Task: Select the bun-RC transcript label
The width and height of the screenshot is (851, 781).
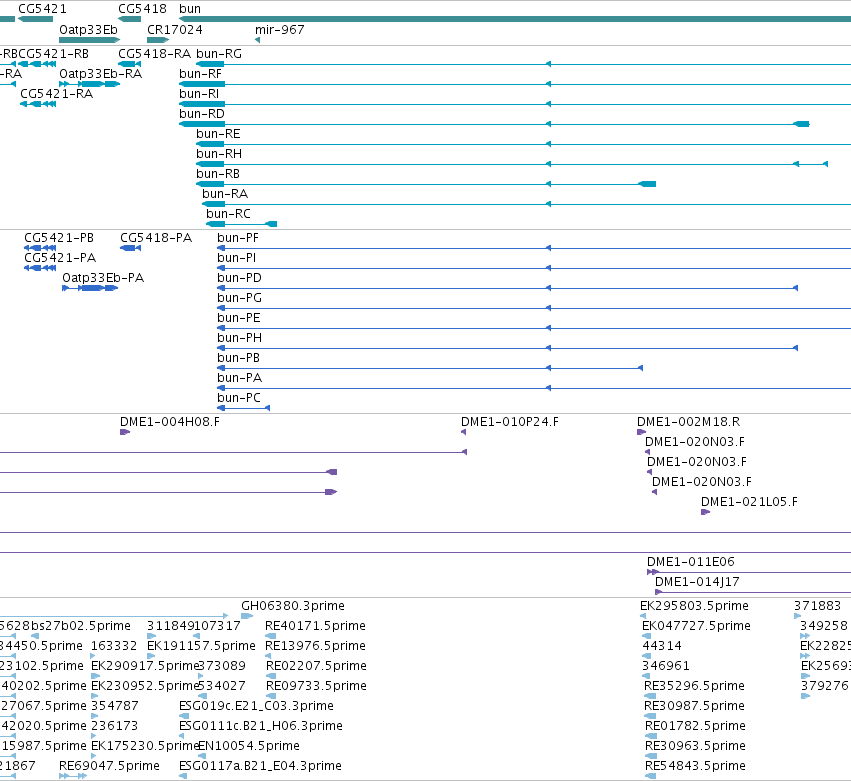Action: click(228, 214)
